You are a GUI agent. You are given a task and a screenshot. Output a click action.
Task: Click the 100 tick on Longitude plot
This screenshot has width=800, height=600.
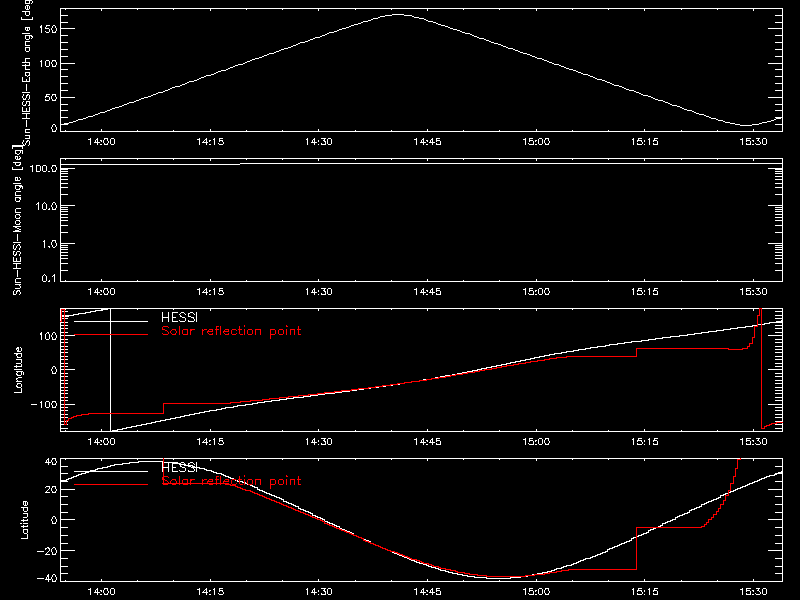(x=48, y=336)
